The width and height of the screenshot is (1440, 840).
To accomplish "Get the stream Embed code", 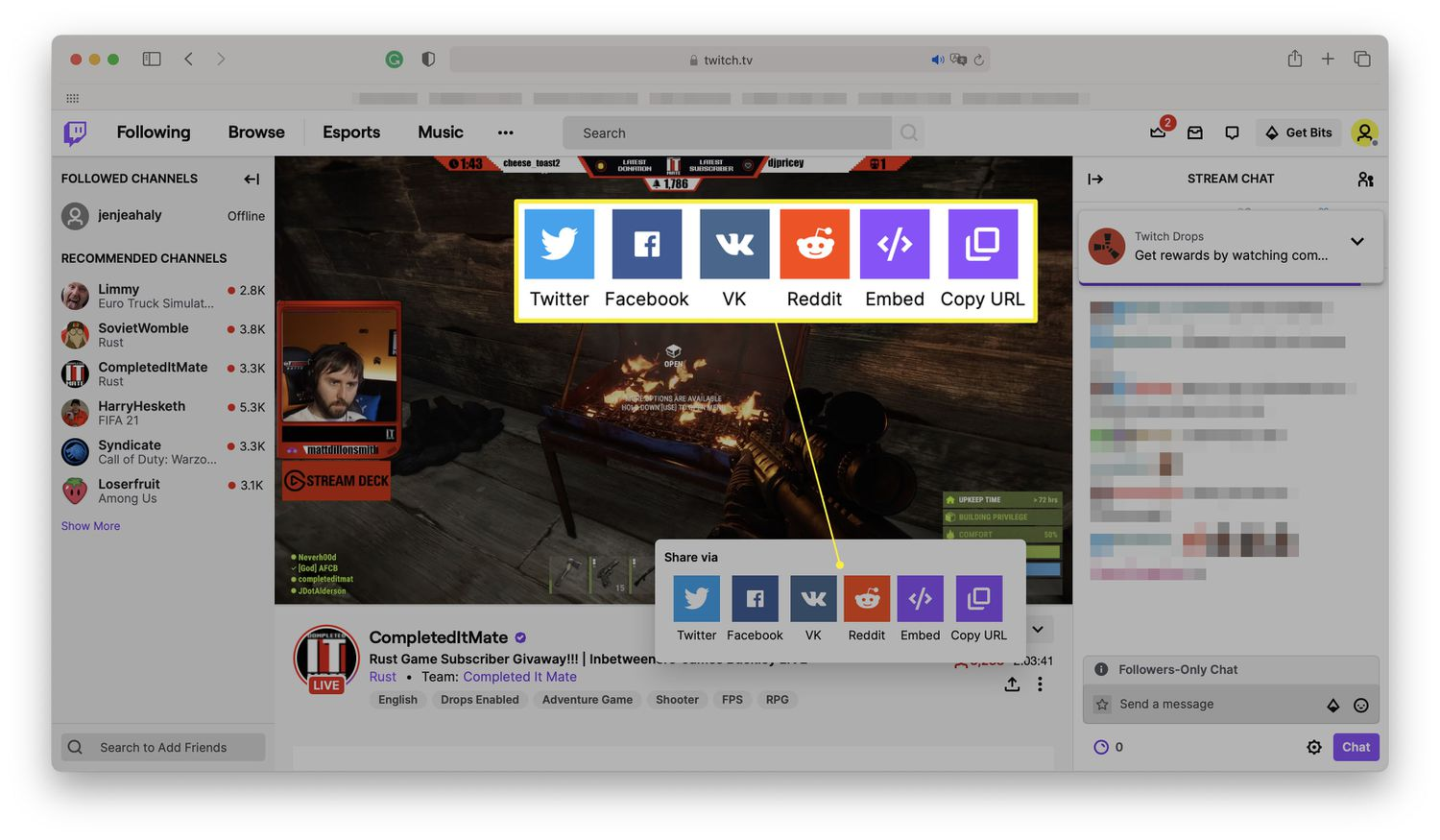I will pyautogui.click(x=920, y=598).
